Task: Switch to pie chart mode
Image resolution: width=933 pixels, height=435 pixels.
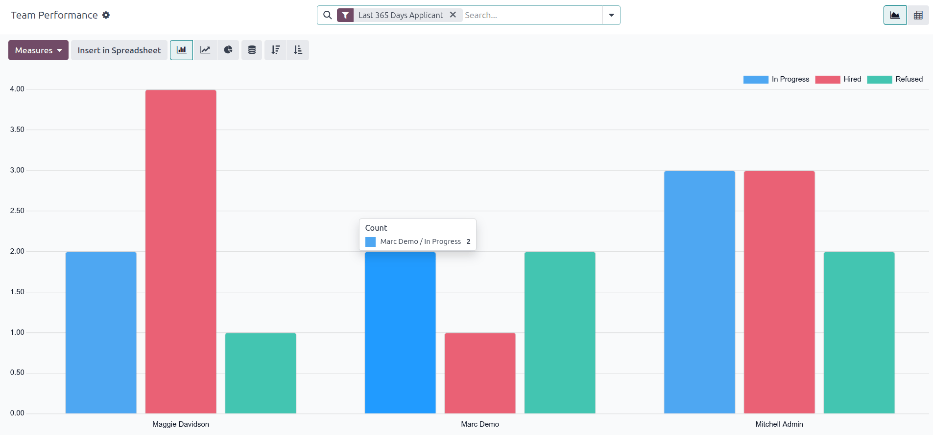Action: (228, 50)
